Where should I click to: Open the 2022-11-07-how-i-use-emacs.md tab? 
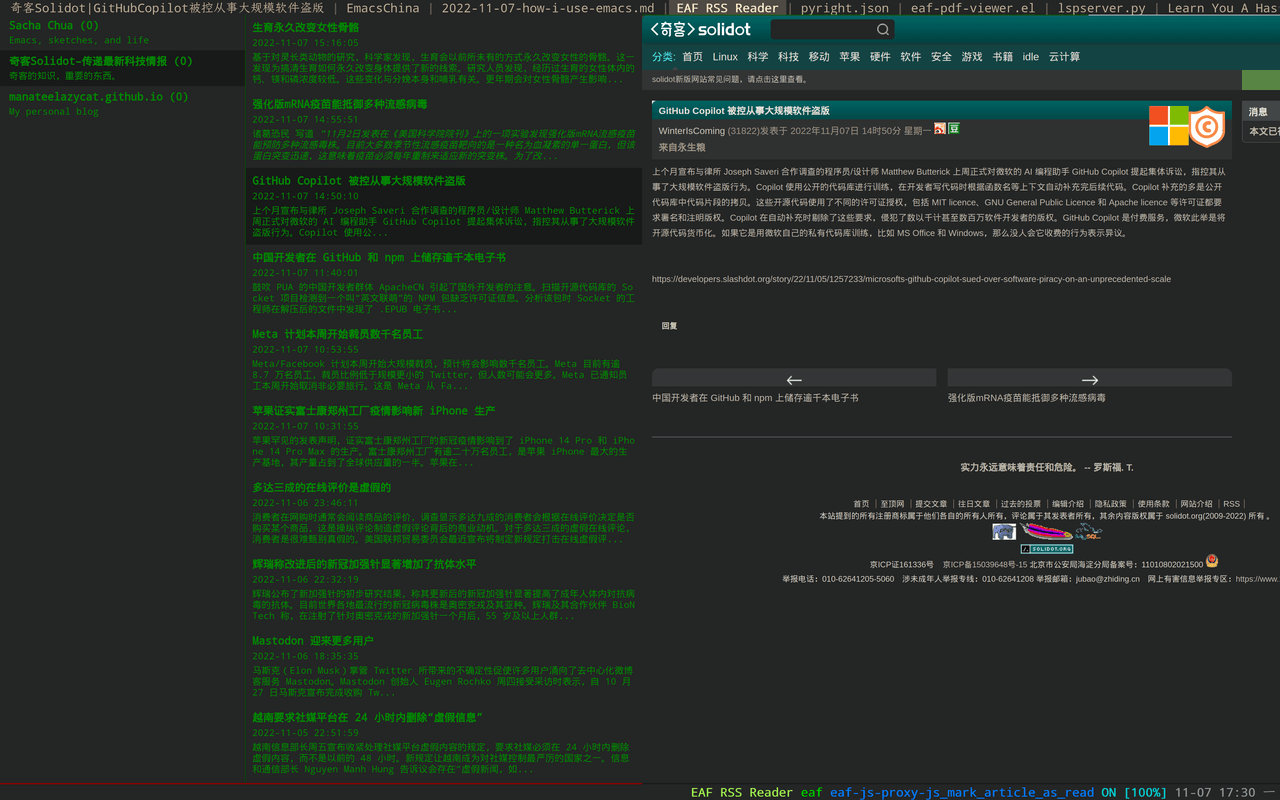[547, 8]
